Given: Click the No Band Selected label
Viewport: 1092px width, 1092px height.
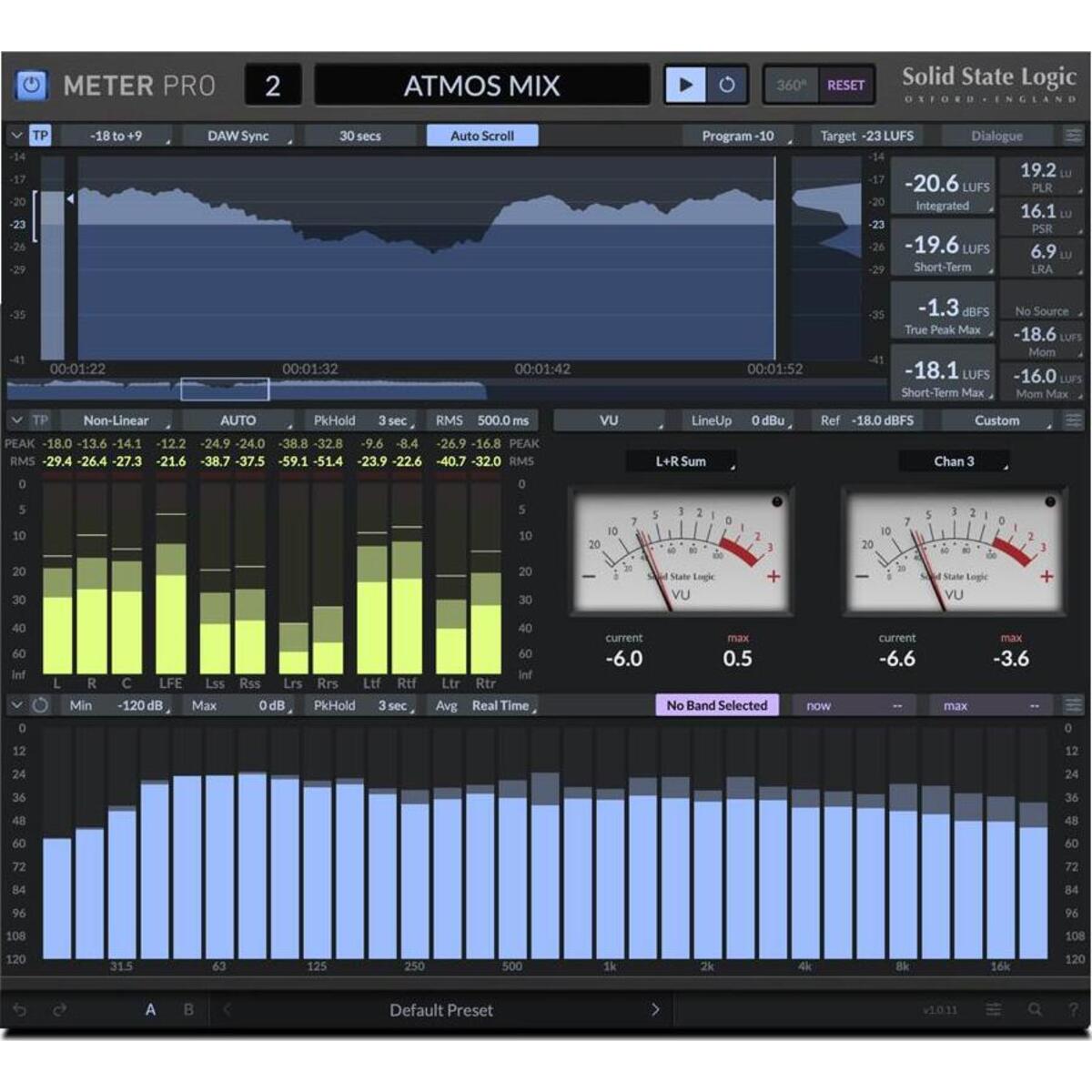Looking at the screenshot, I should point(717,705).
